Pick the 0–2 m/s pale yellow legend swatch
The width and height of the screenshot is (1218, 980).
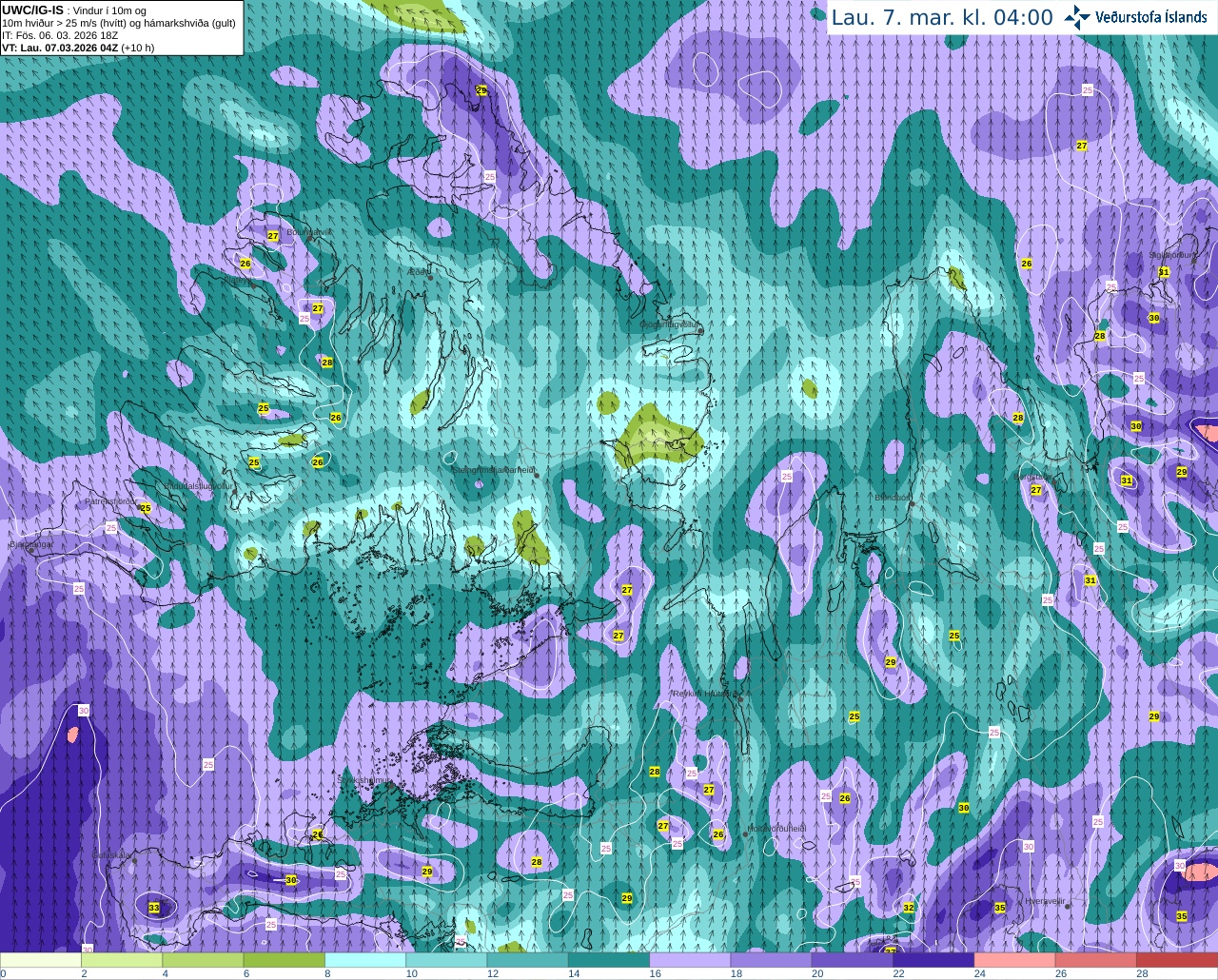point(41,960)
